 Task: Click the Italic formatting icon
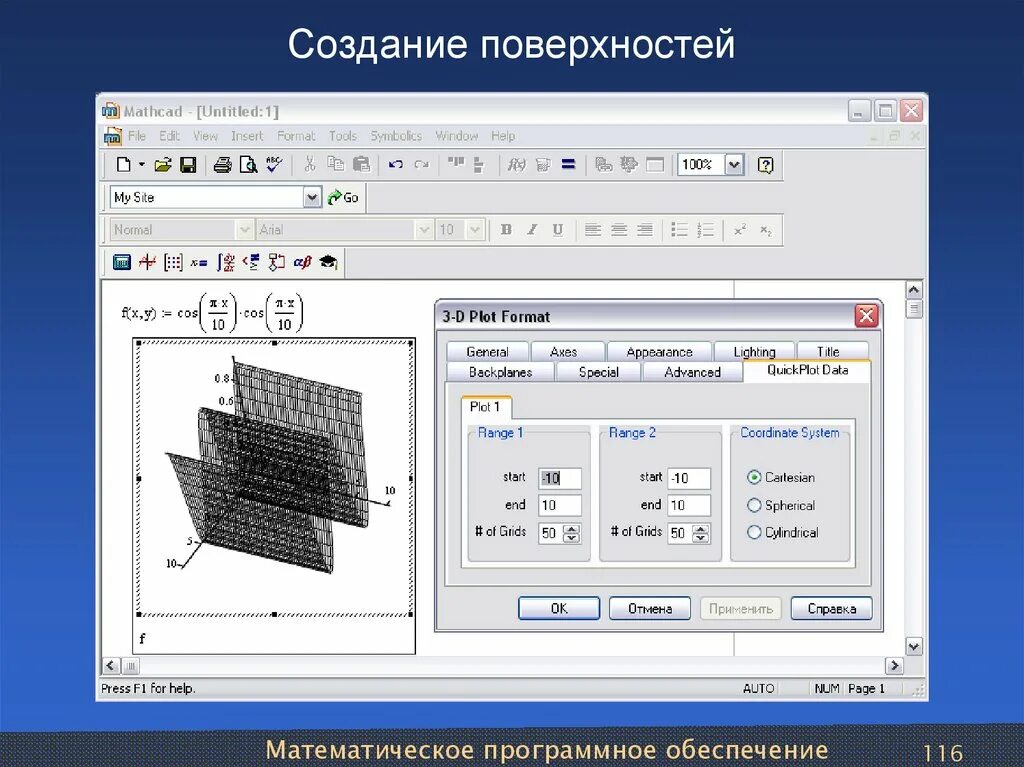[532, 230]
